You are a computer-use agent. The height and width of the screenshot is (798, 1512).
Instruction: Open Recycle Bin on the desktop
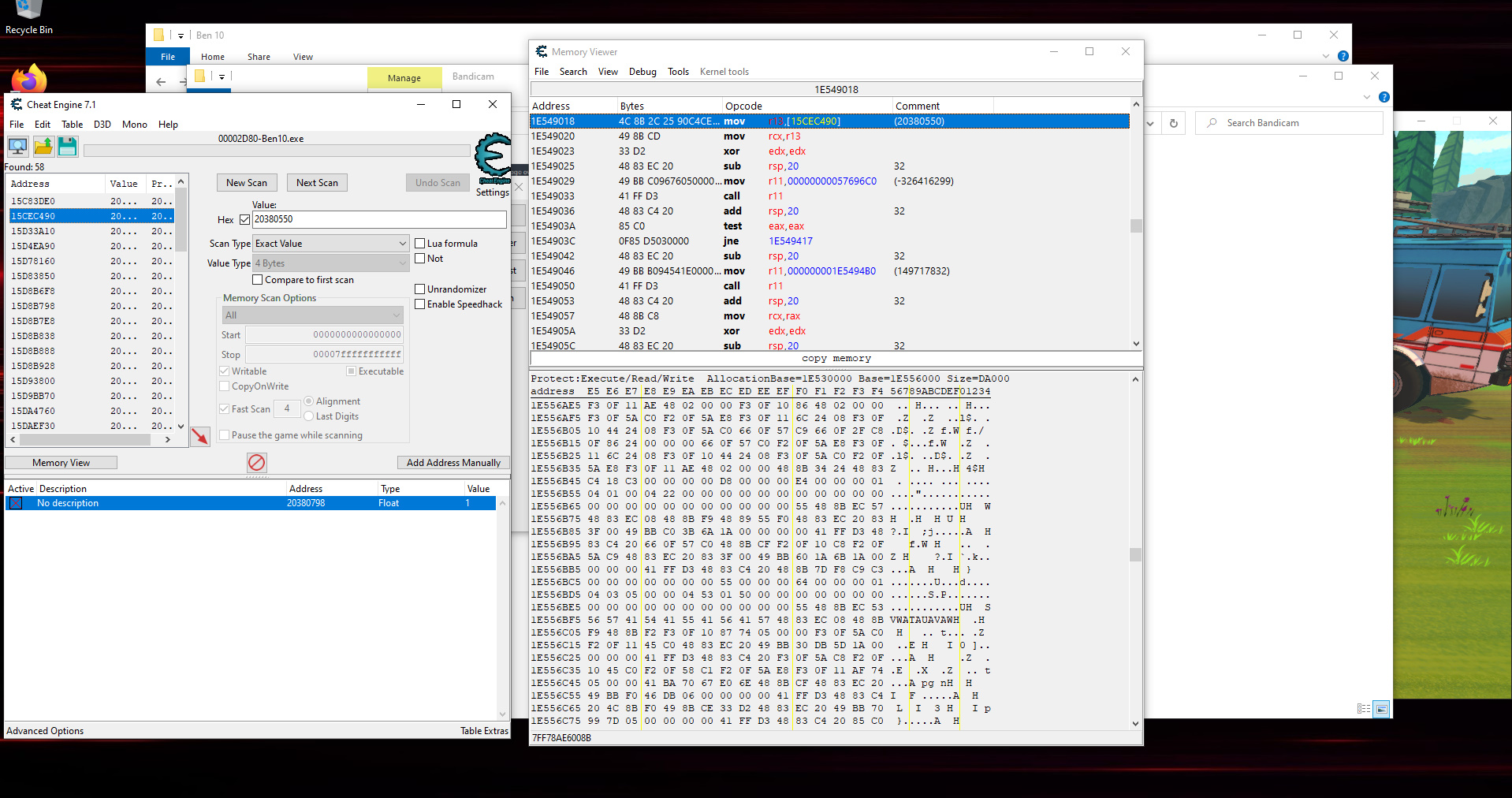[x=29, y=18]
